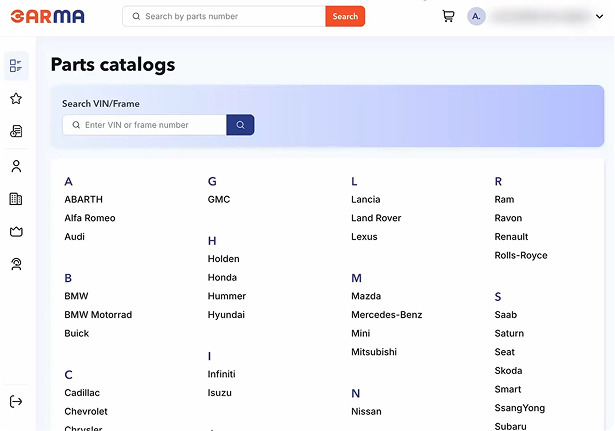Screen dimensions: 615x431
Task: Open the Rolls-Royce parts catalog
Action: (521, 256)
